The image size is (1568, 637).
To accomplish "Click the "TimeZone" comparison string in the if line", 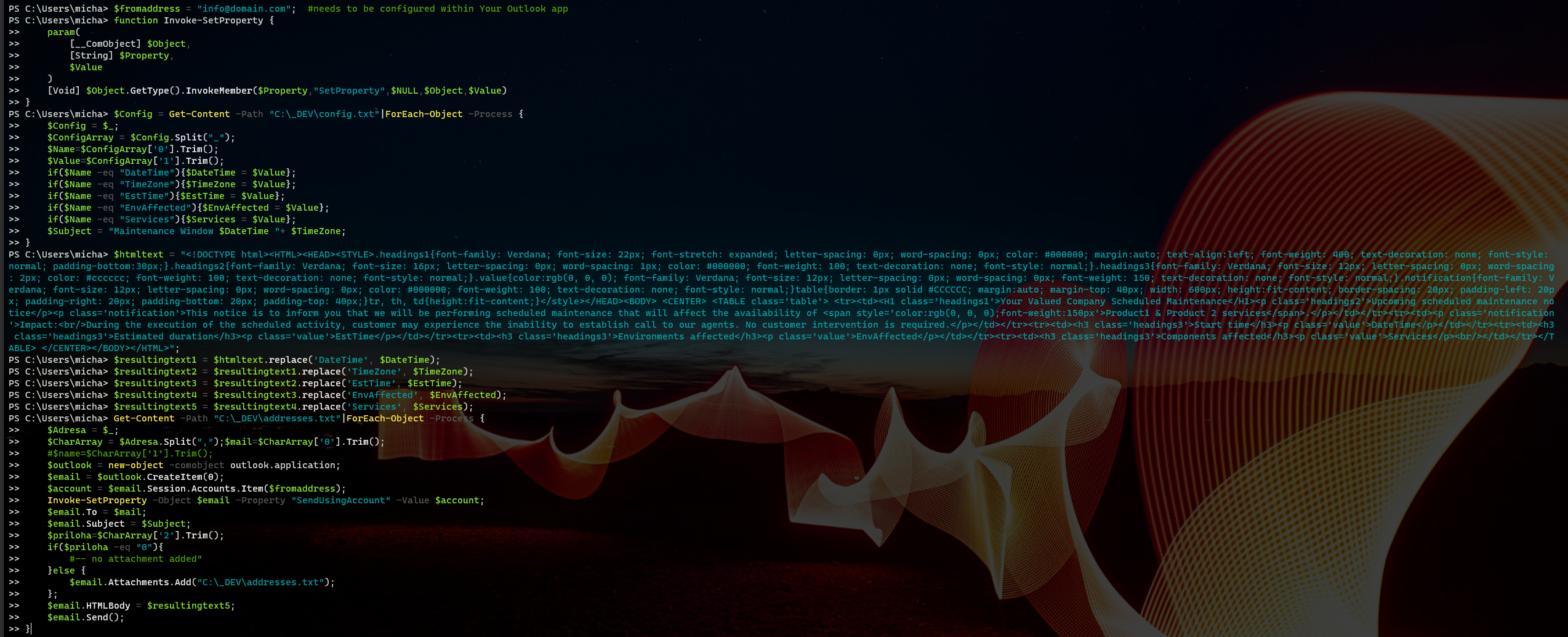I will [x=147, y=184].
